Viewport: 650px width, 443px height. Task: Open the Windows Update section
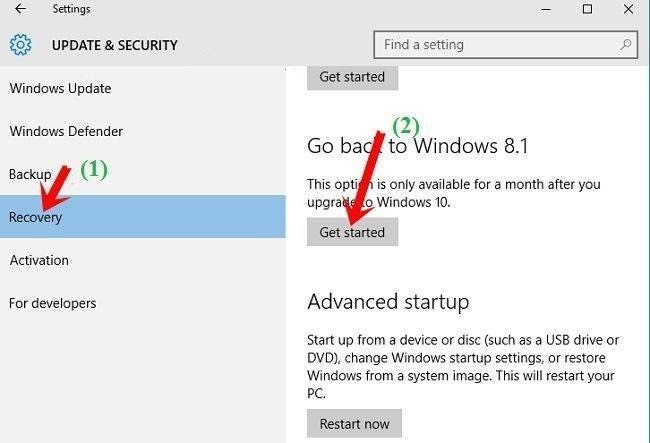pos(60,88)
